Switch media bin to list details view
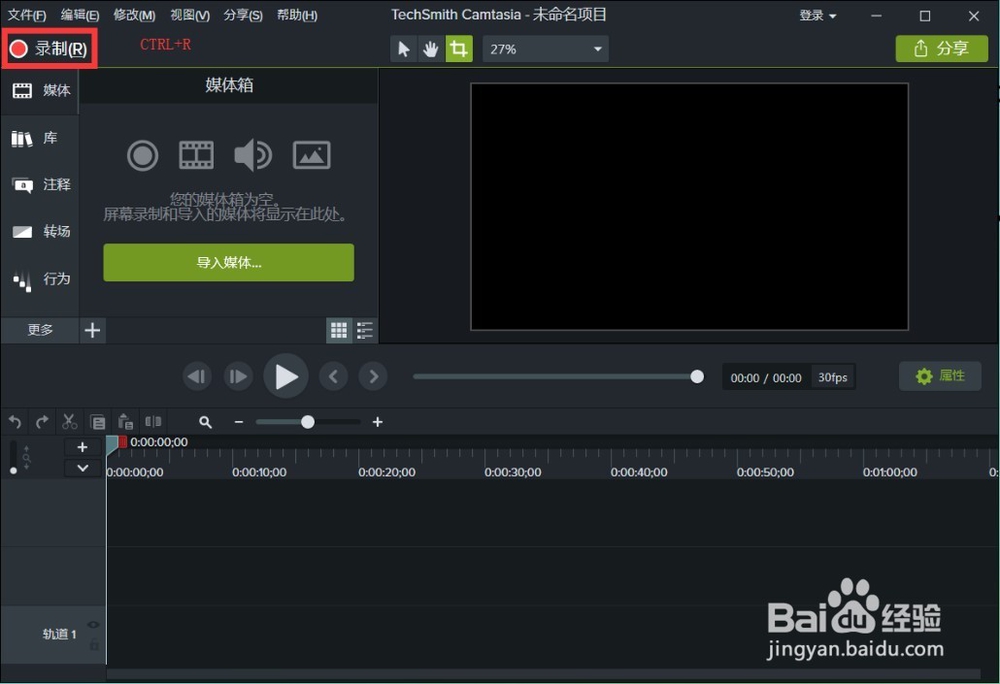This screenshot has width=1000, height=684. click(365, 330)
